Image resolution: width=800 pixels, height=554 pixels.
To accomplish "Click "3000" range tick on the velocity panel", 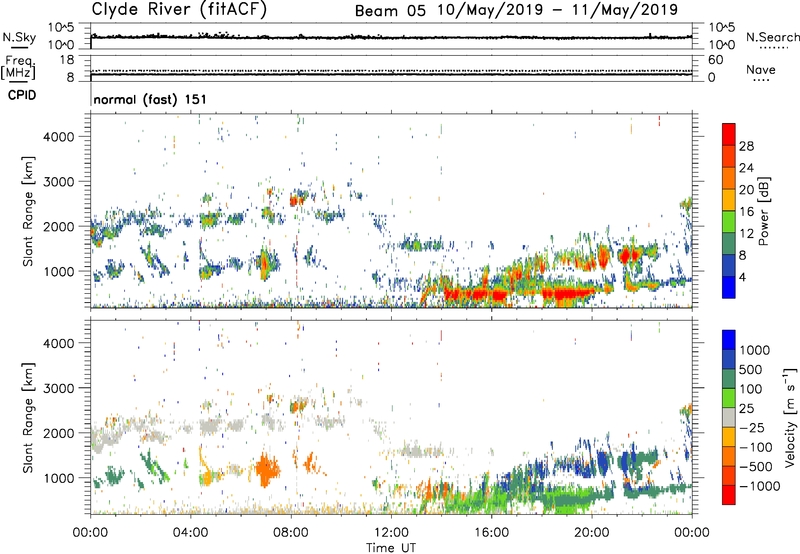I will click(58, 388).
